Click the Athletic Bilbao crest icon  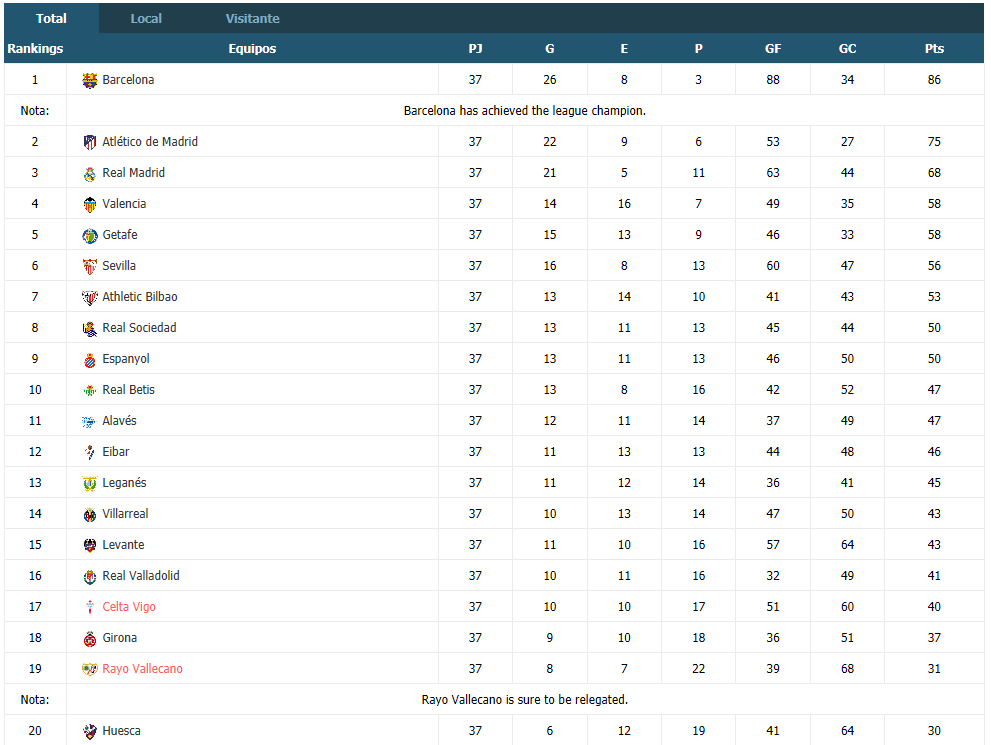tap(90, 297)
